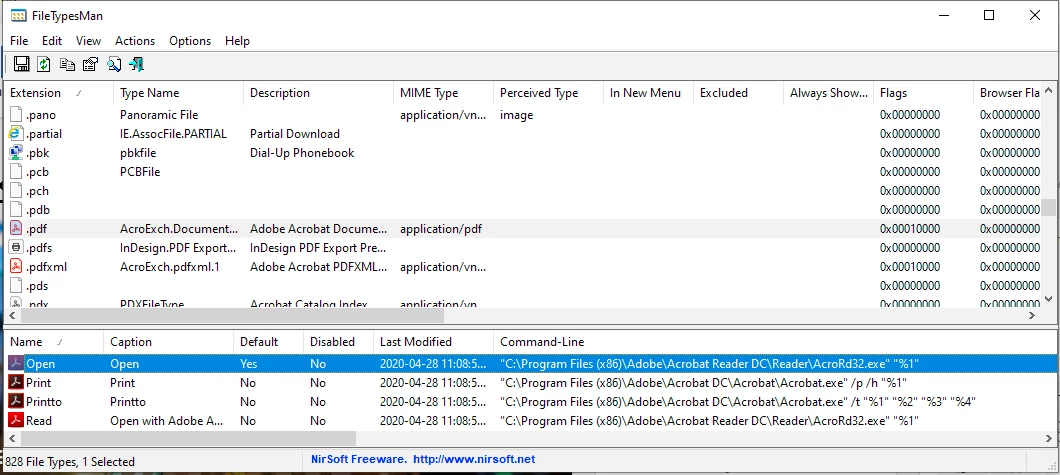The width and height of the screenshot is (1060, 475).
Task: Sort actions by the Caption column header
Action: (x=168, y=342)
